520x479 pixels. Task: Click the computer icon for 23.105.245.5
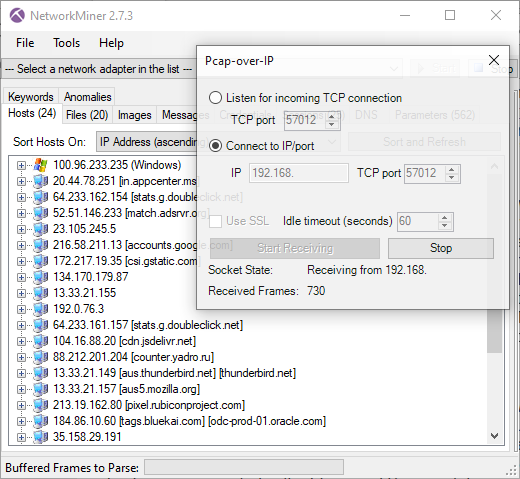click(x=41, y=229)
